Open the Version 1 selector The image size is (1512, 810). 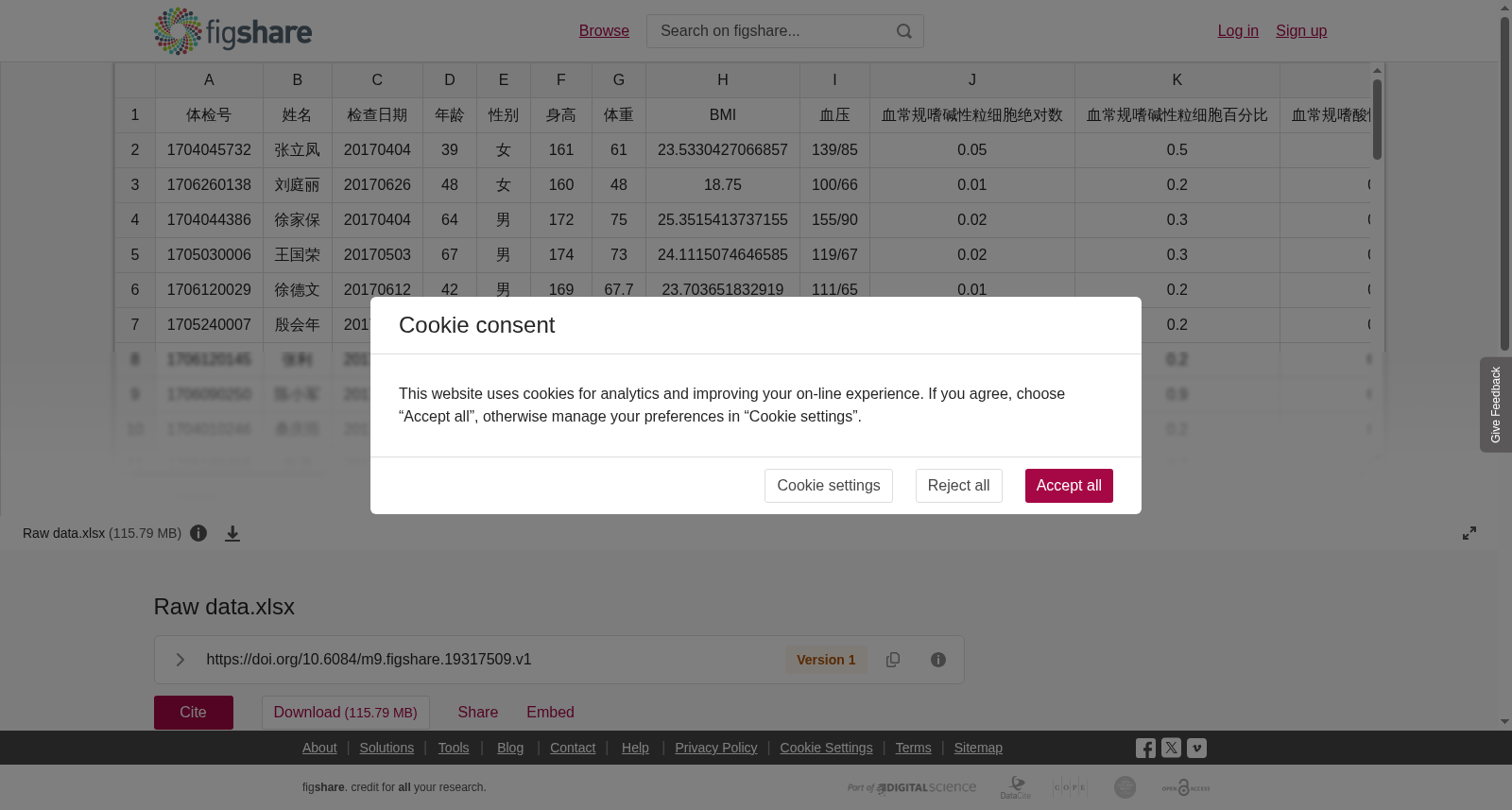(x=826, y=660)
